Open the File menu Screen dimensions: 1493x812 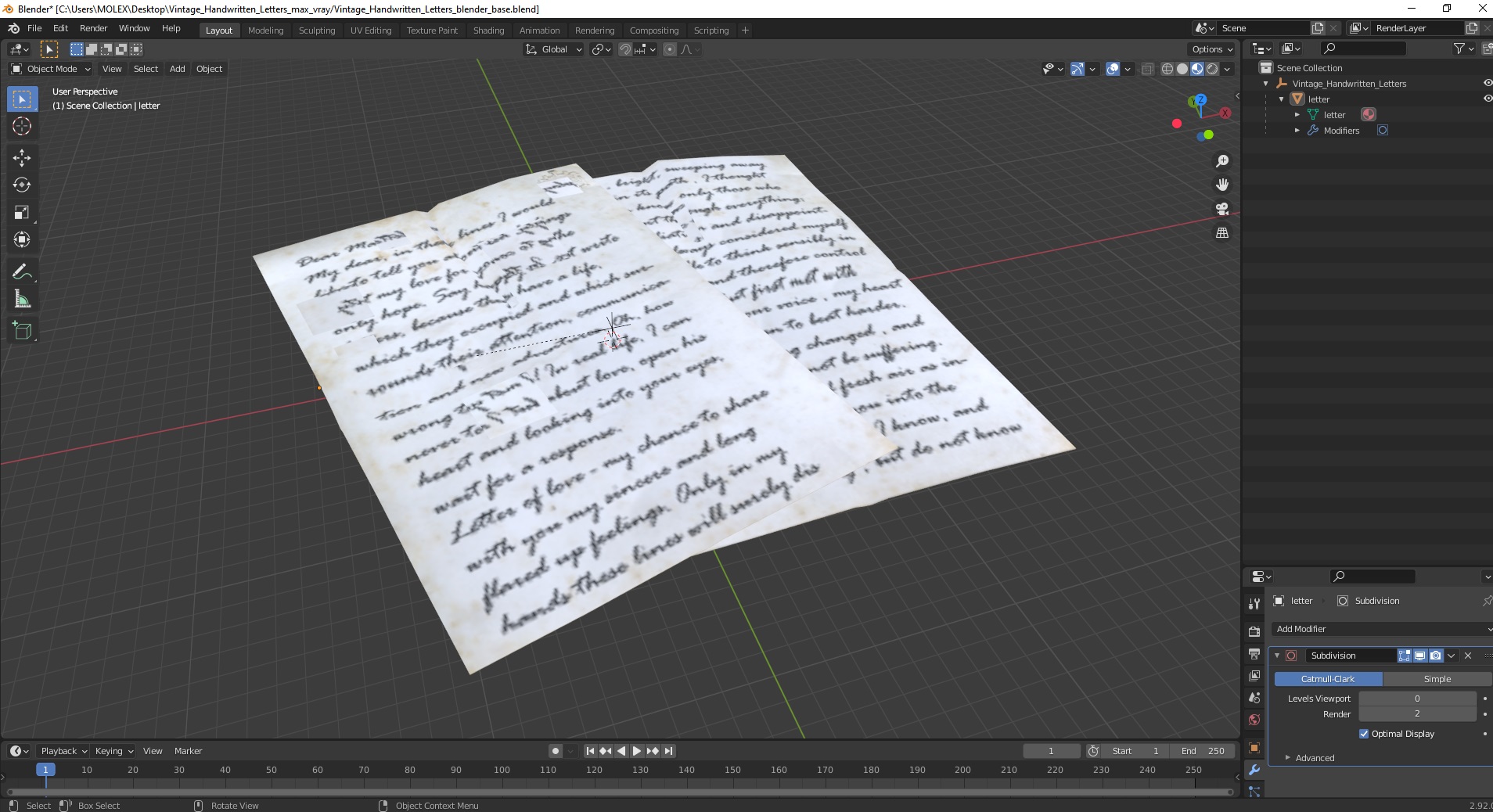click(x=34, y=28)
